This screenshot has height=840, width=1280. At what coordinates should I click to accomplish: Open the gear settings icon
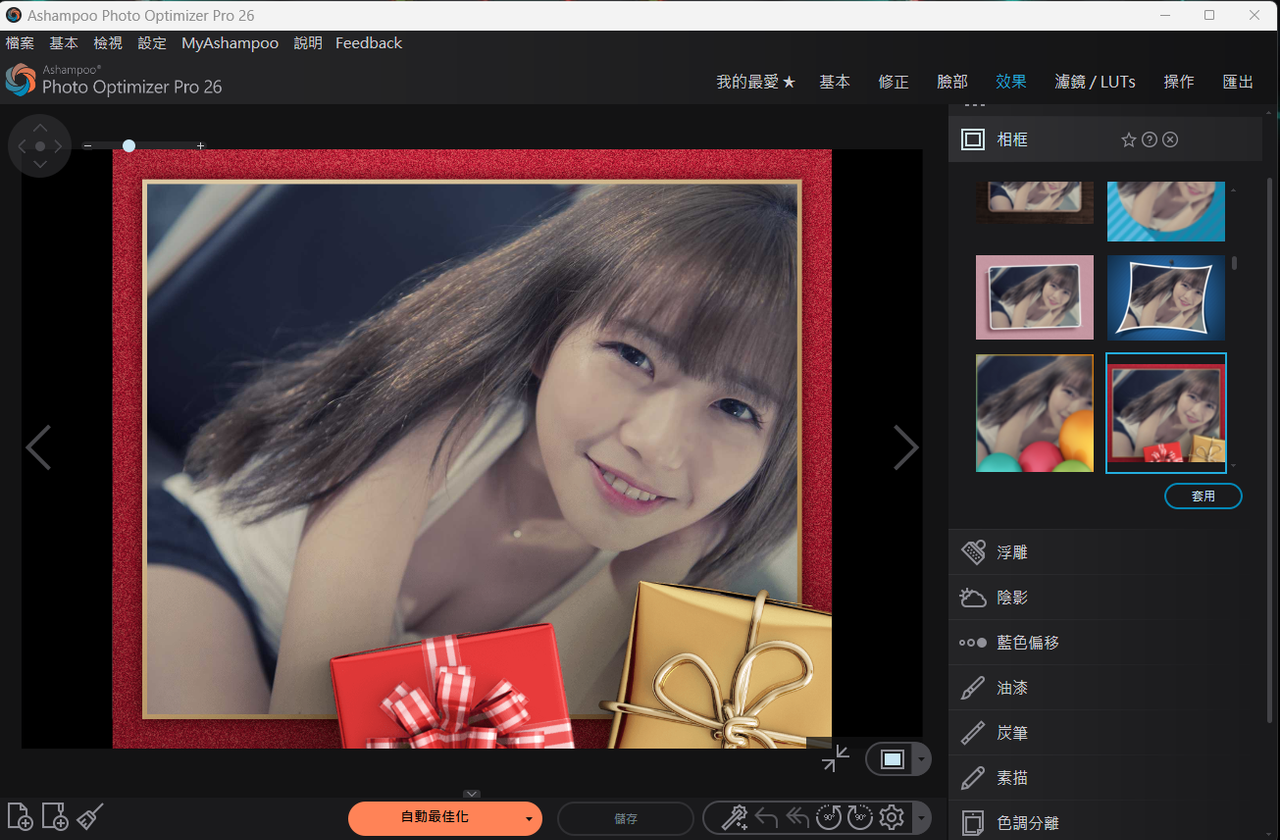(x=891, y=817)
